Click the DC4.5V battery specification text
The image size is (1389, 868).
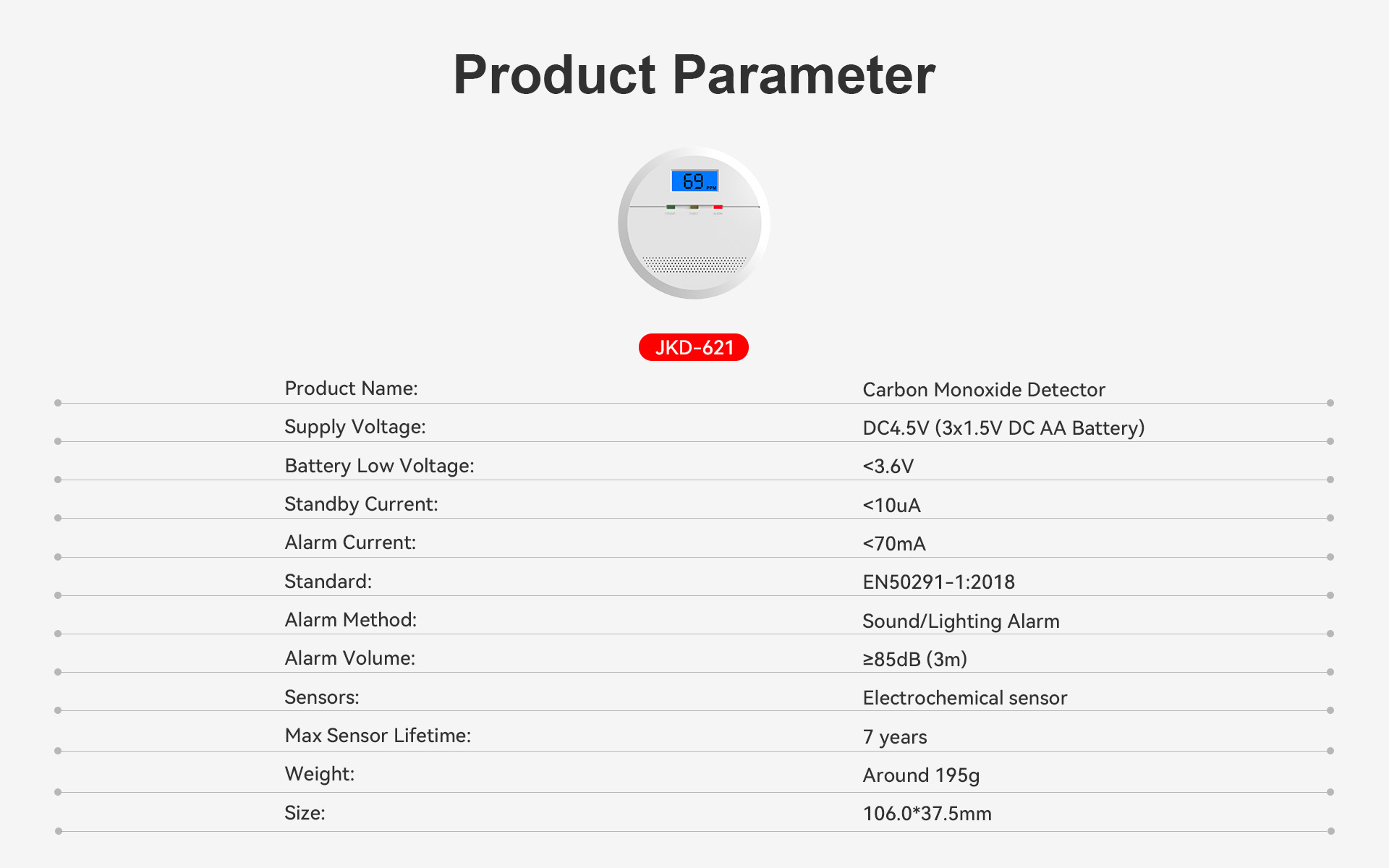pyautogui.click(x=1003, y=428)
